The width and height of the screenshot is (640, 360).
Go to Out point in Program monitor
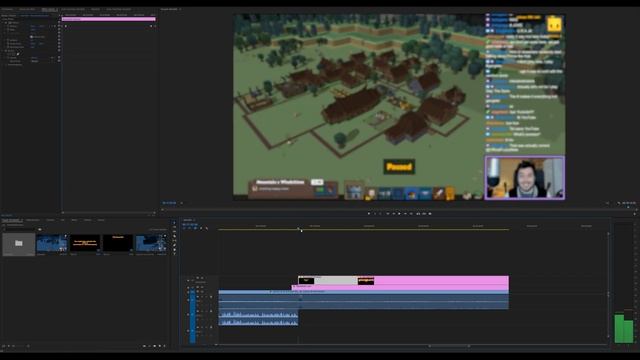(x=411, y=213)
